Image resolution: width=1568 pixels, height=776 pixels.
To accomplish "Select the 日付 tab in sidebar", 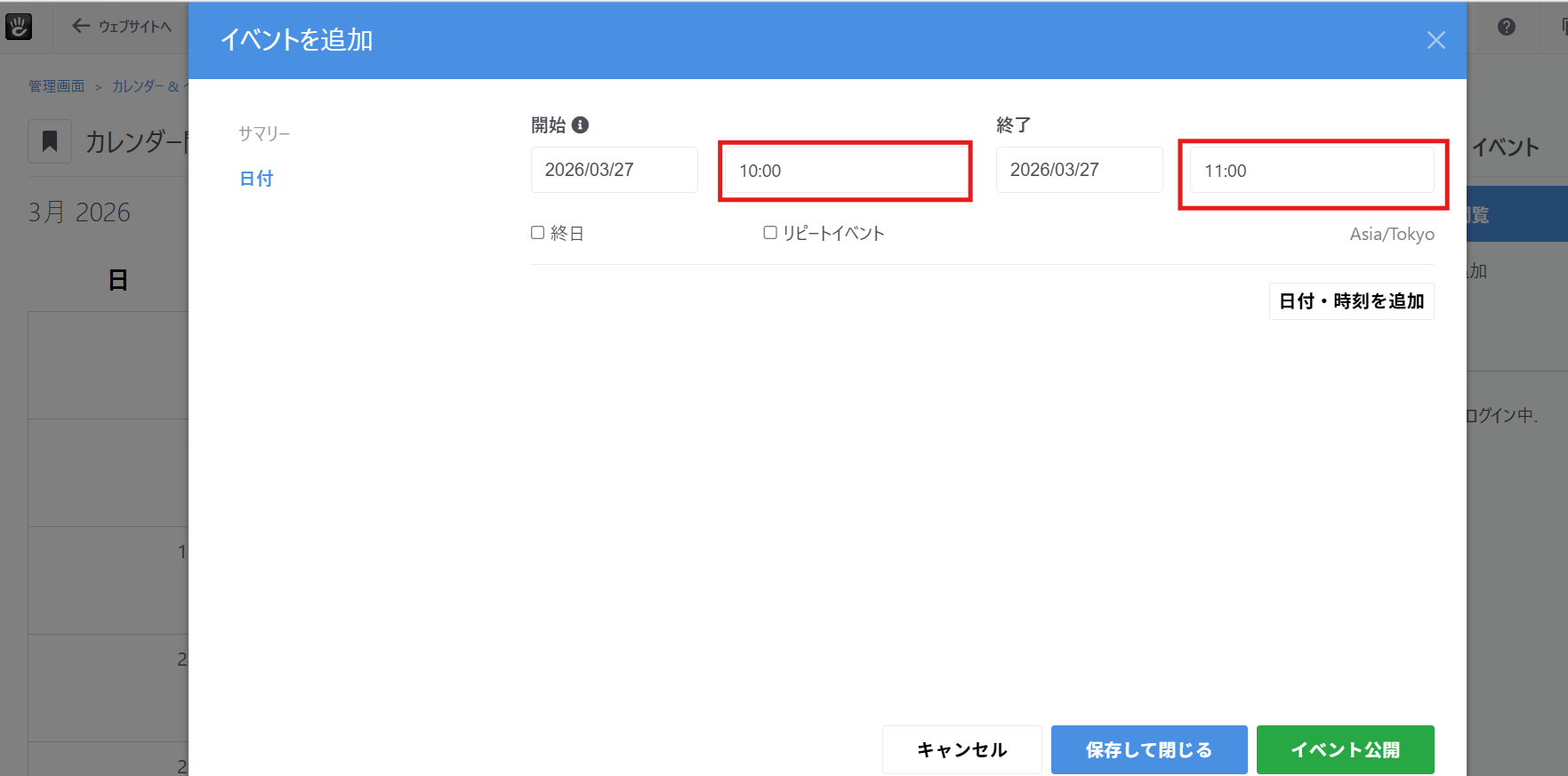I will point(256,179).
